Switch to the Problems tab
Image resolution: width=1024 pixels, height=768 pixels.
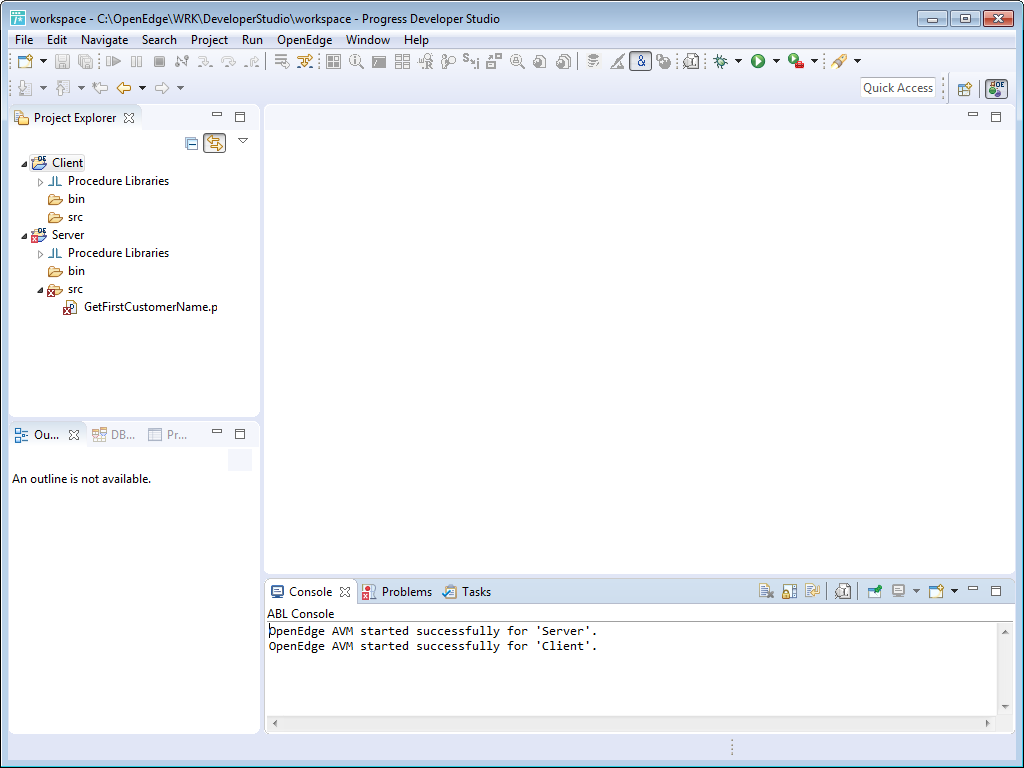(x=397, y=592)
